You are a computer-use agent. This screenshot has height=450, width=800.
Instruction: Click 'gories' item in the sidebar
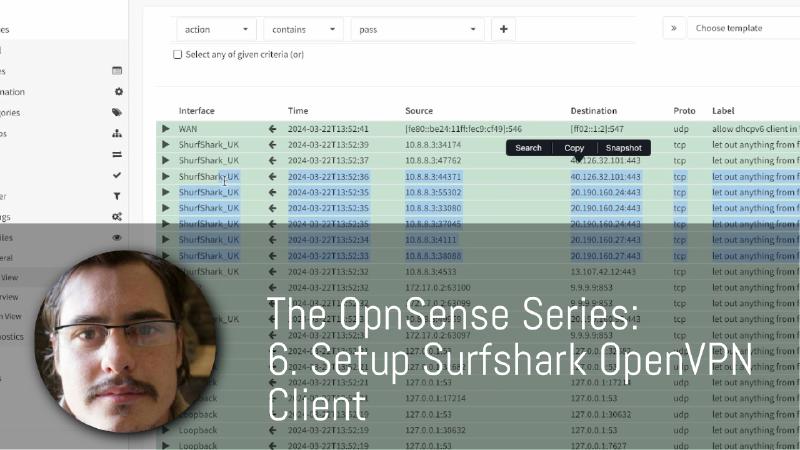coord(10,113)
